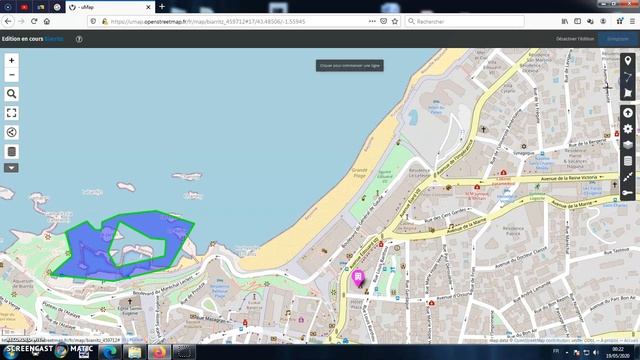Image resolution: width=640 pixels, height=360 pixels.
Task: Select the draw polygon tool
Action: click(628, 93)
